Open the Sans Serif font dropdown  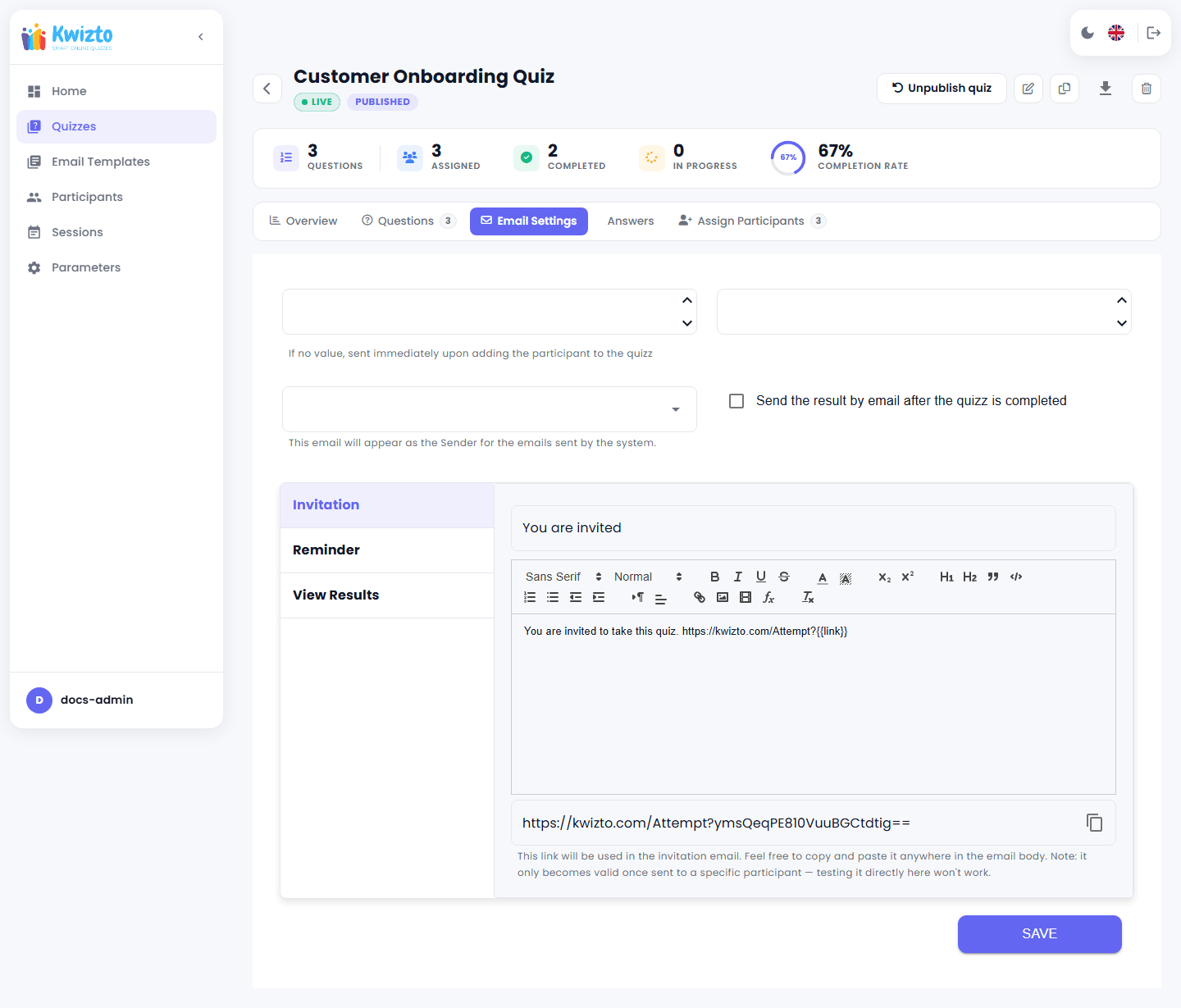tap(563, 577)
